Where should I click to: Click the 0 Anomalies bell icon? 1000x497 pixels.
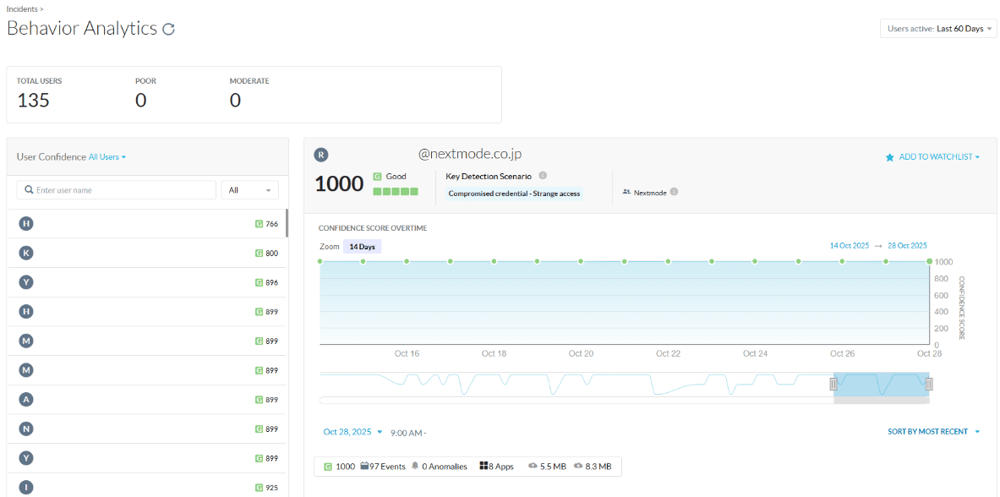pos(415,466)
